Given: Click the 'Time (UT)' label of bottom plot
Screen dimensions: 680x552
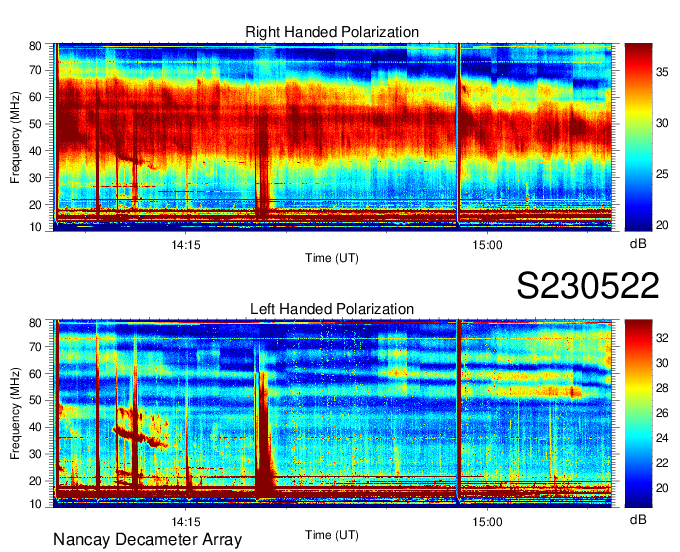Looking at the screenshot, I should click(x=332, y=535).
